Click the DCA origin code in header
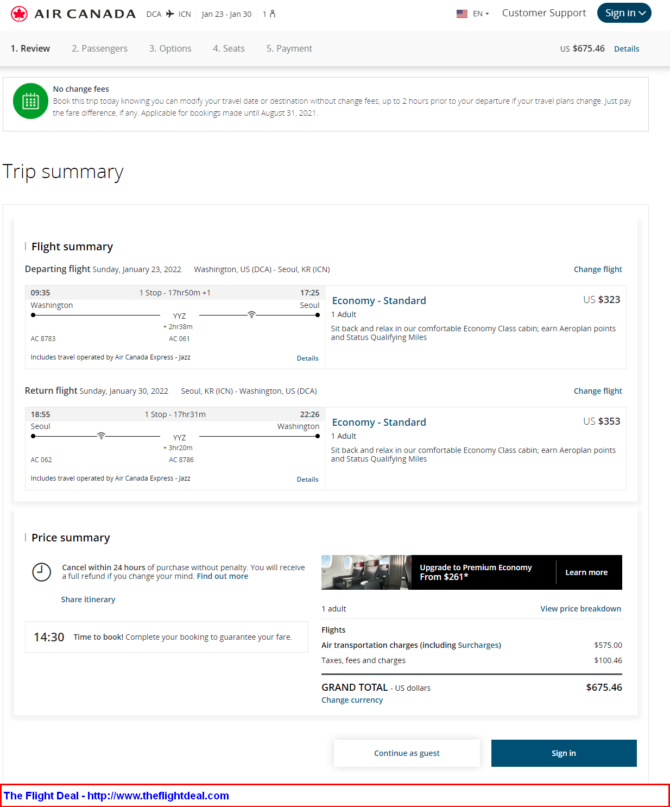 tap(153, 14)
